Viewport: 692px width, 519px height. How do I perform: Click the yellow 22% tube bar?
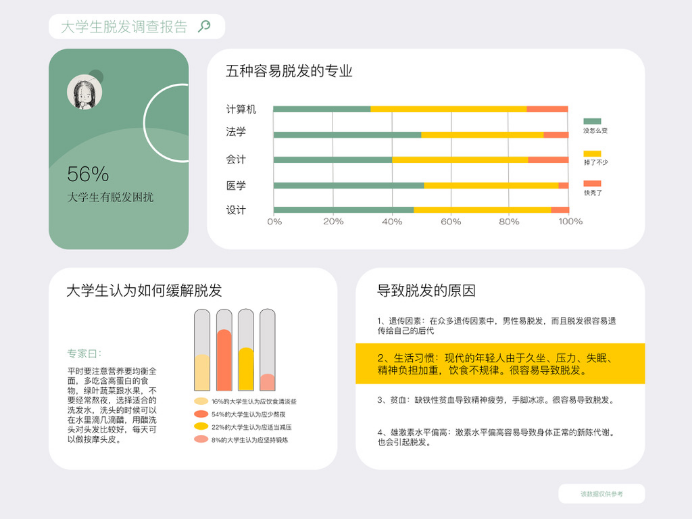coord(246,369)
